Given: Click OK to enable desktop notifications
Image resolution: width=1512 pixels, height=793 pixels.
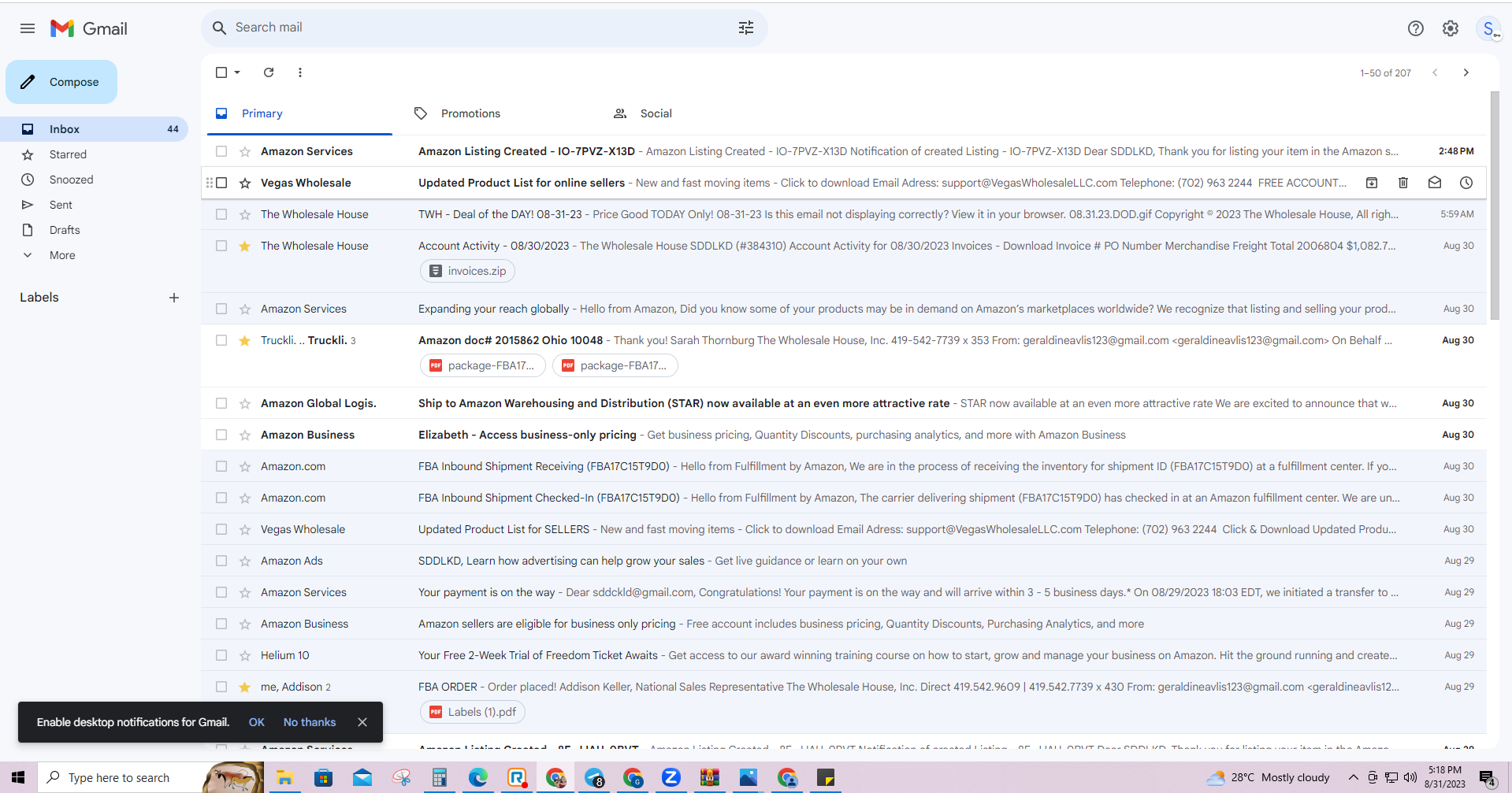Looking at the screenshot, I should coord(256,722).
